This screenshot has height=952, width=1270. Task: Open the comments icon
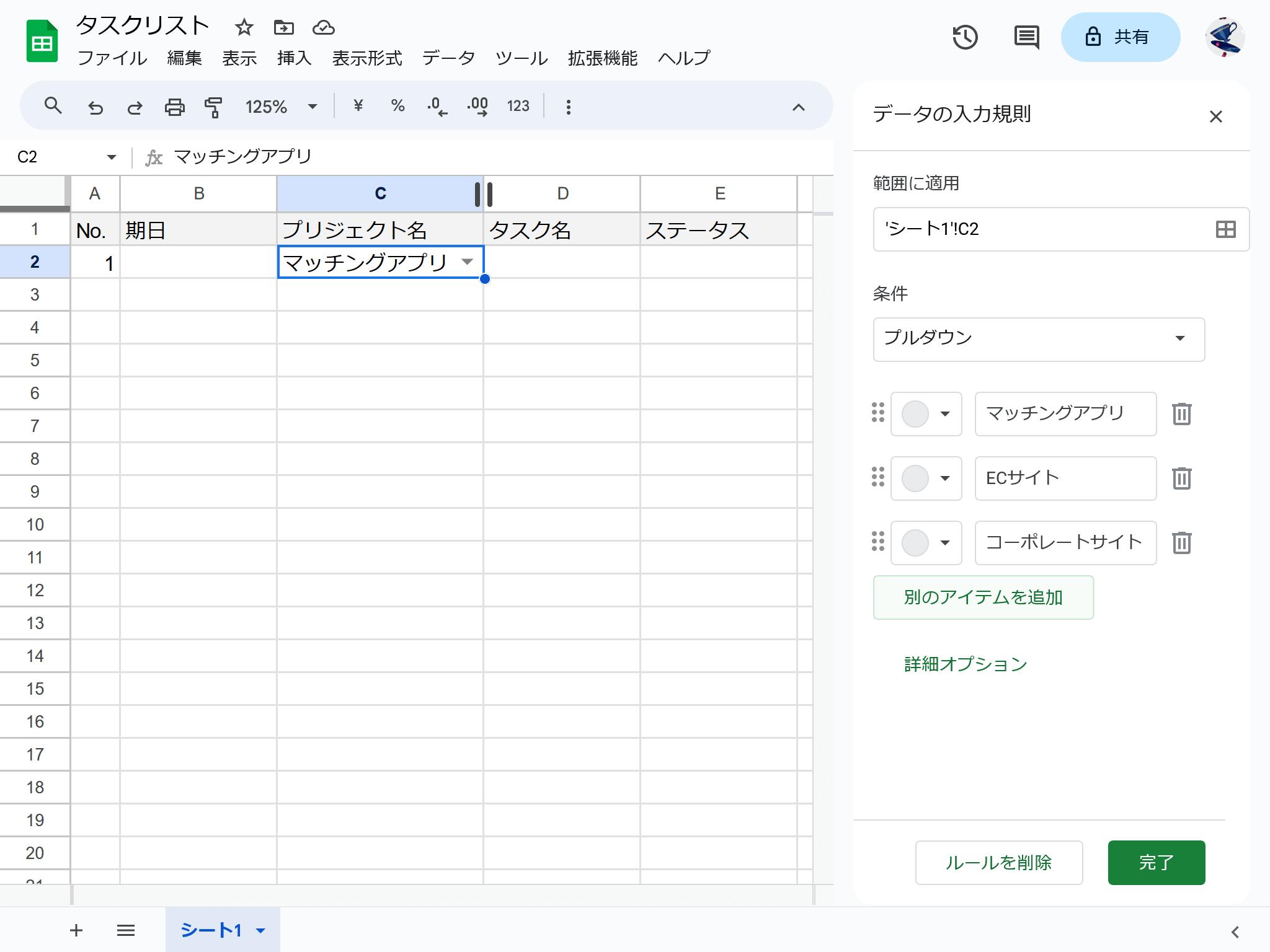[1026, 37]
